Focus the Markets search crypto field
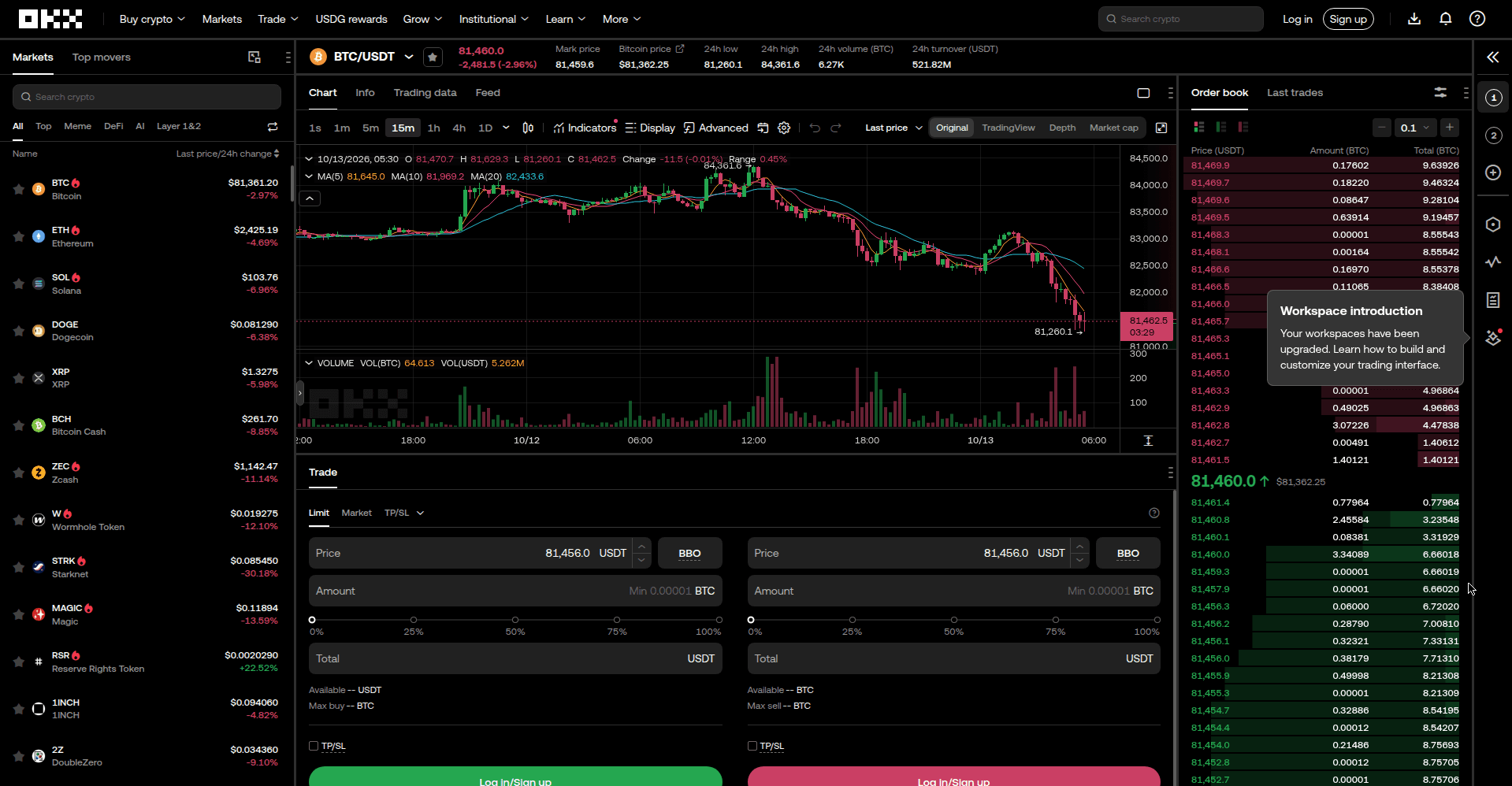1512x786 pixels. pos(147,97)
